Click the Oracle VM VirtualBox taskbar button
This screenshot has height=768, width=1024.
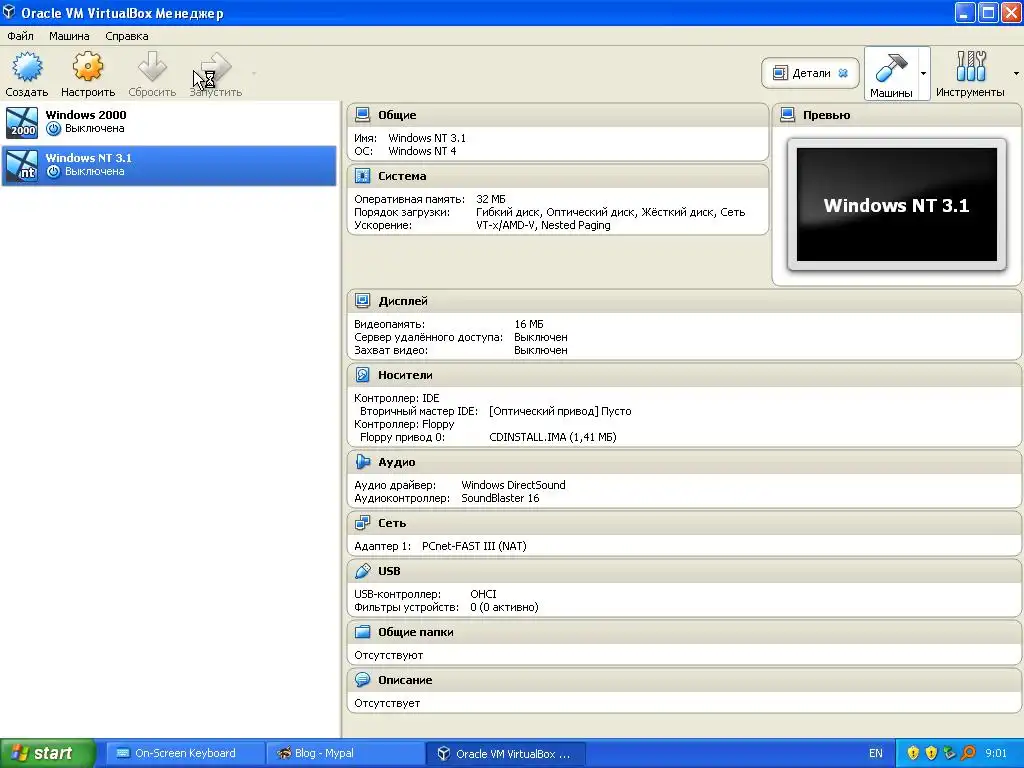(506, 754)
